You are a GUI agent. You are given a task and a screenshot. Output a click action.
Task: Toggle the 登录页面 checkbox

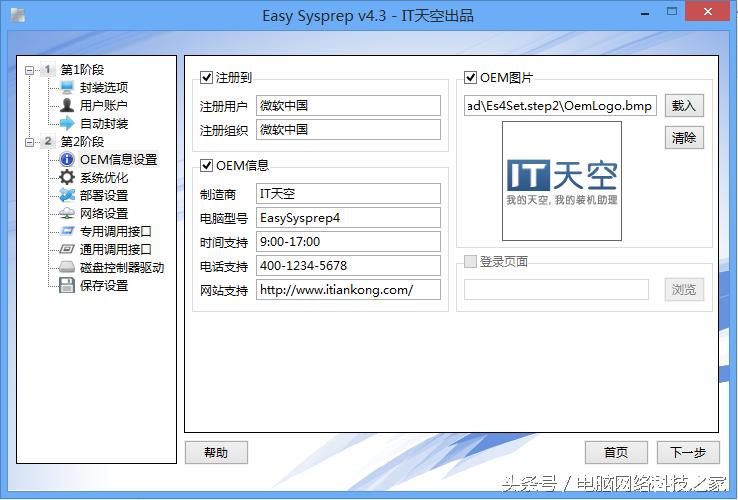[470, 261]
